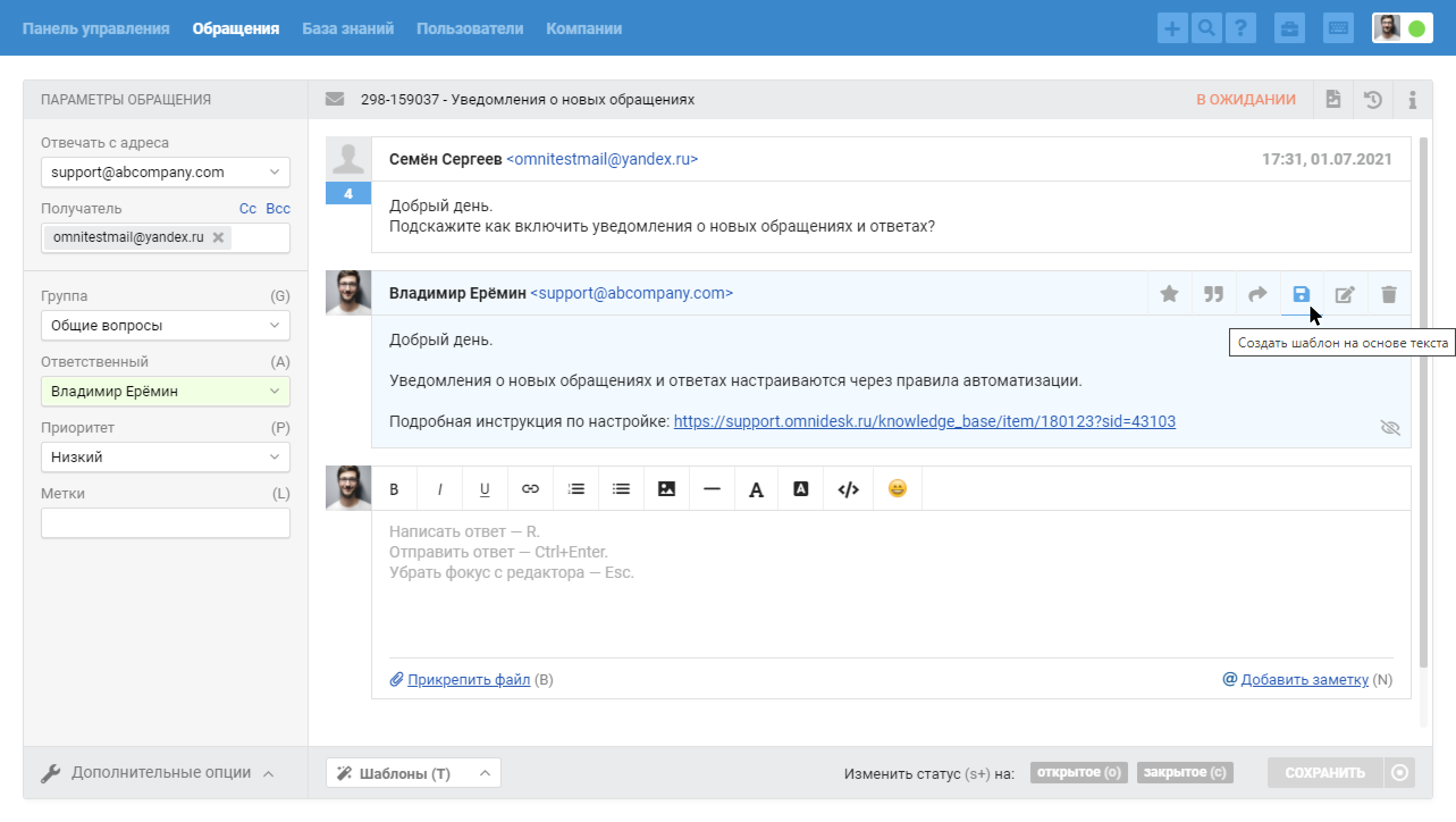Open the Пользователи section in top menu
This screenshot has width=1456, height=822.
tap(469, 28)
